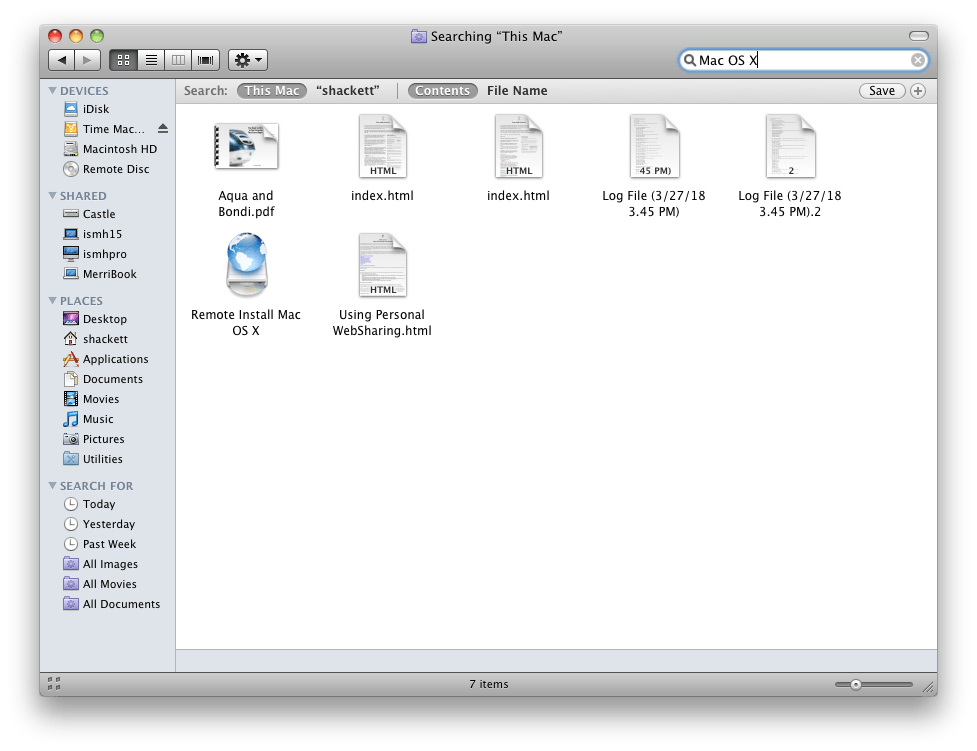
Task: Select the first index.html file, next to Aqua and Bondi.pdf
Action: point(382,147)
